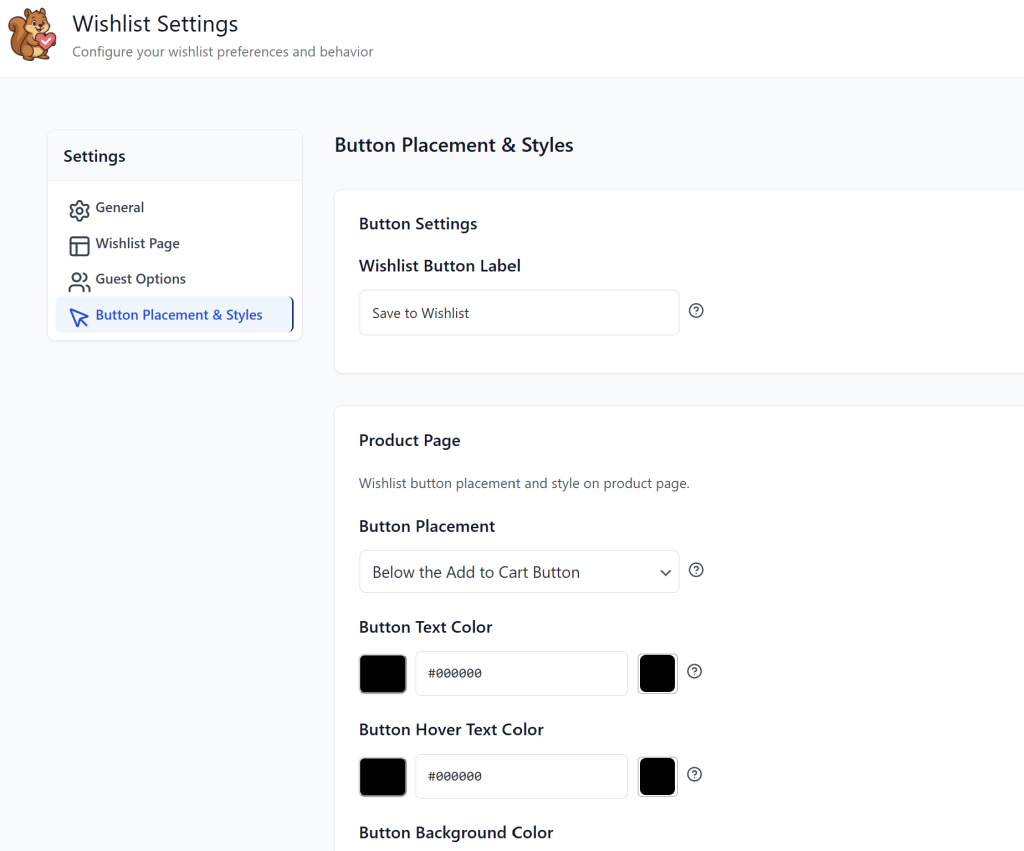Click the people icon beside Guest Options
The width and height of the screenshot is (1024, 851).
tap(79, 280)
